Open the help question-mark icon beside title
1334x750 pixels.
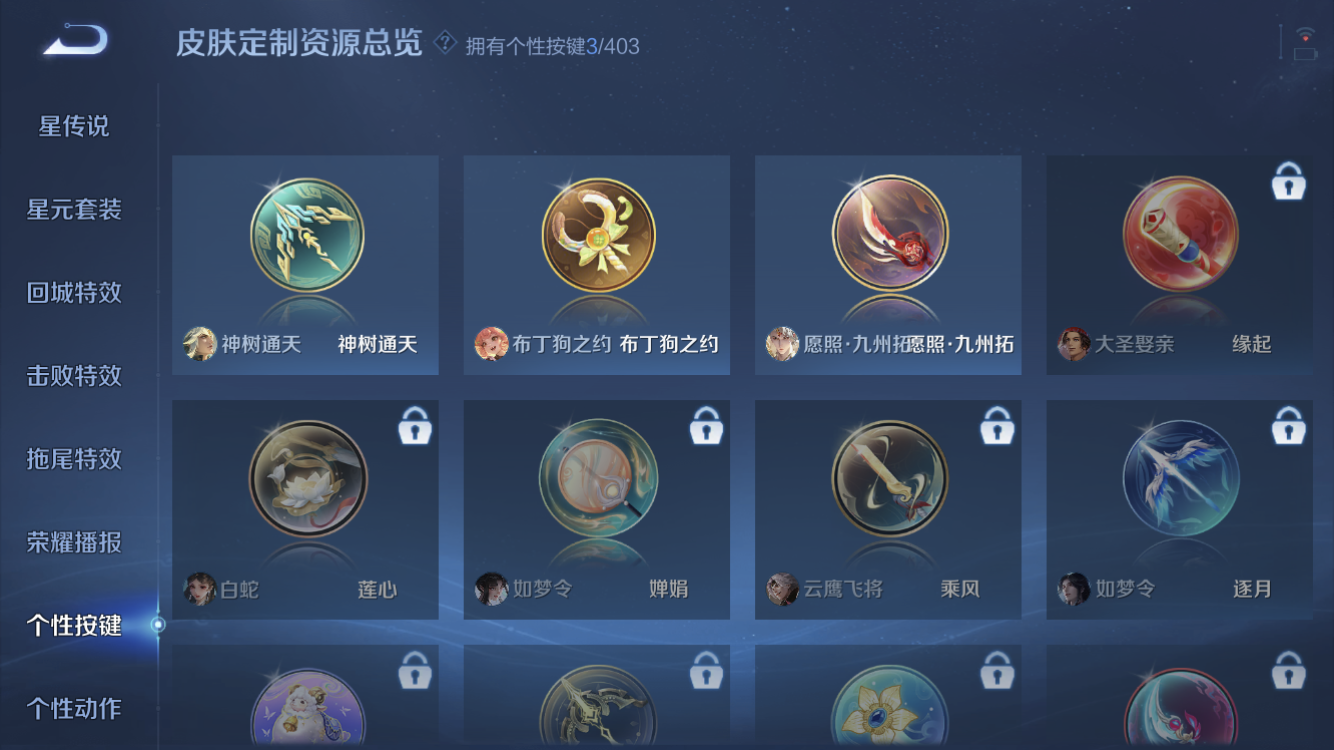point(445,43)
